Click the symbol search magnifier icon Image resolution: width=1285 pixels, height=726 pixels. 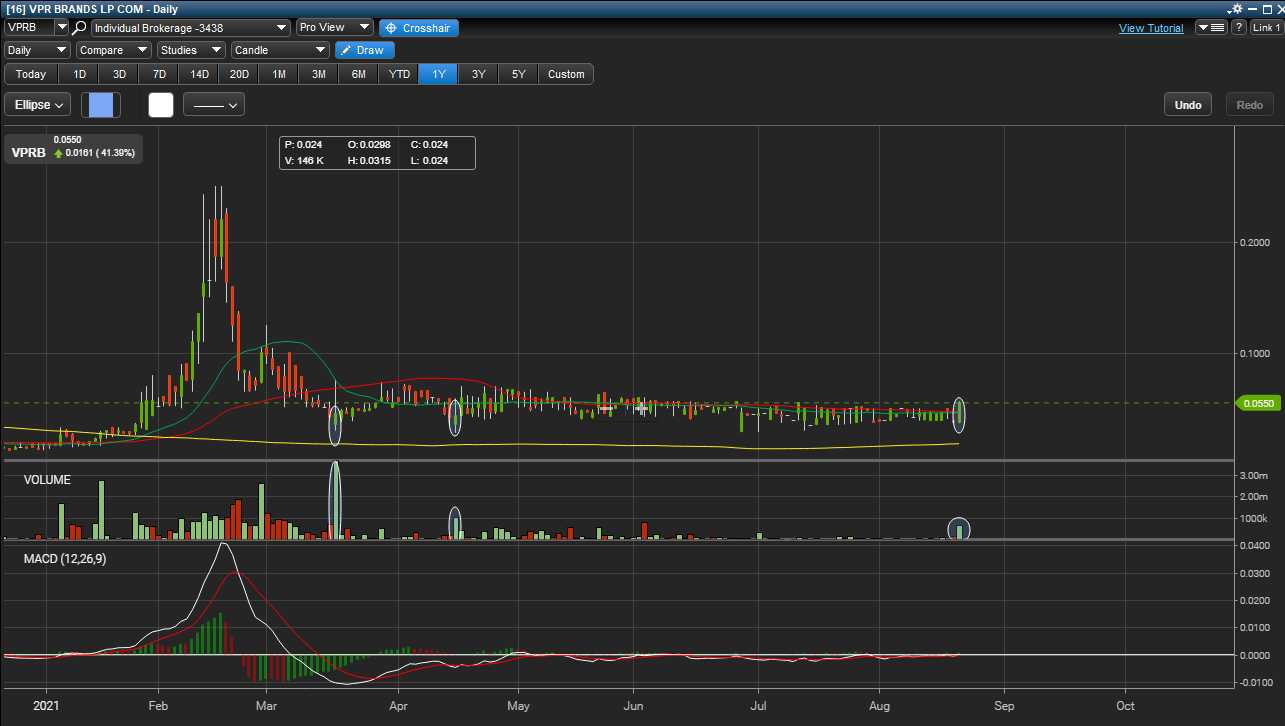coord(79,28)
